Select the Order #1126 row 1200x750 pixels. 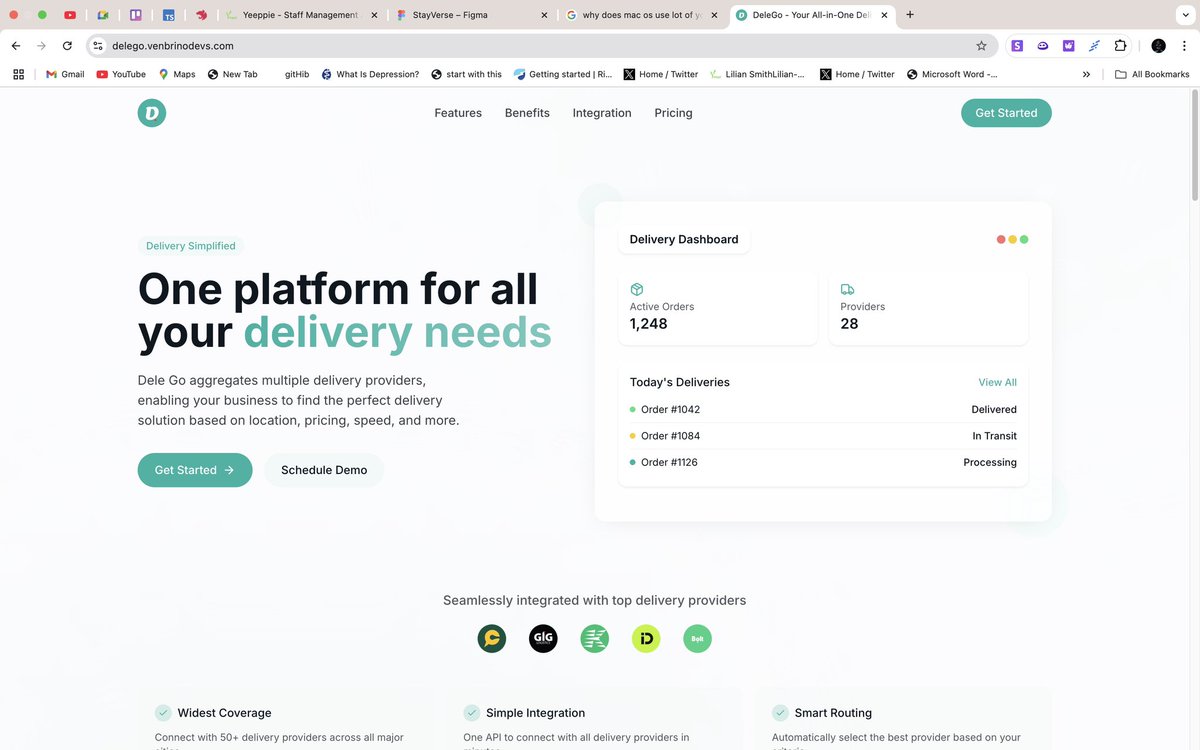pos(823,462)
